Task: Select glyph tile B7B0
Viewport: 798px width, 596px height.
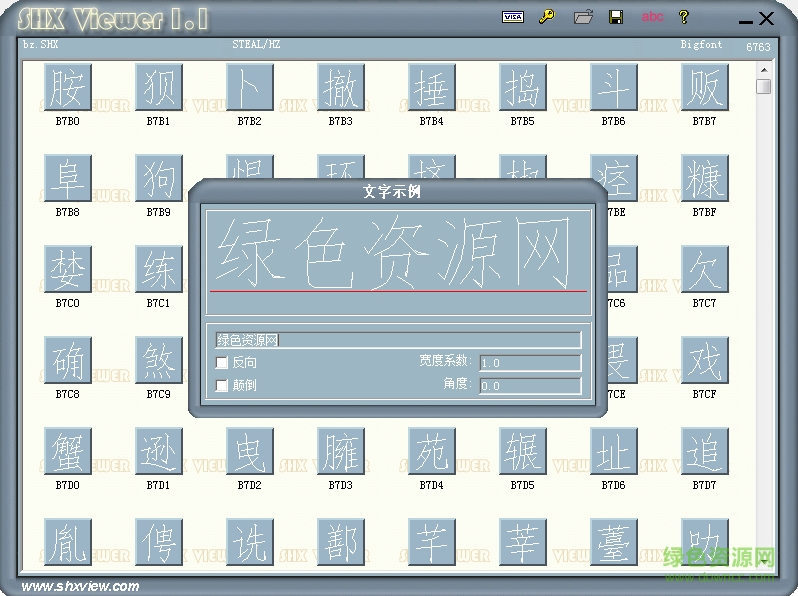Action: 68,87
